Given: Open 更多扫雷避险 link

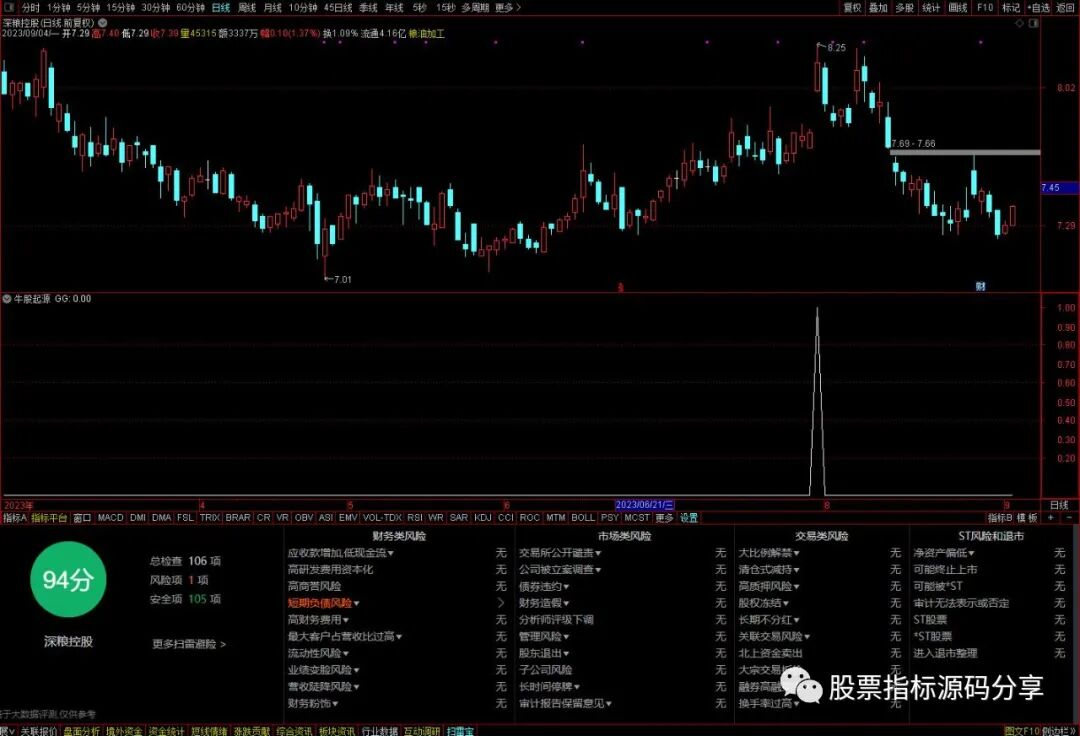Looking at the screenshot, I should [x=189, y=644].
